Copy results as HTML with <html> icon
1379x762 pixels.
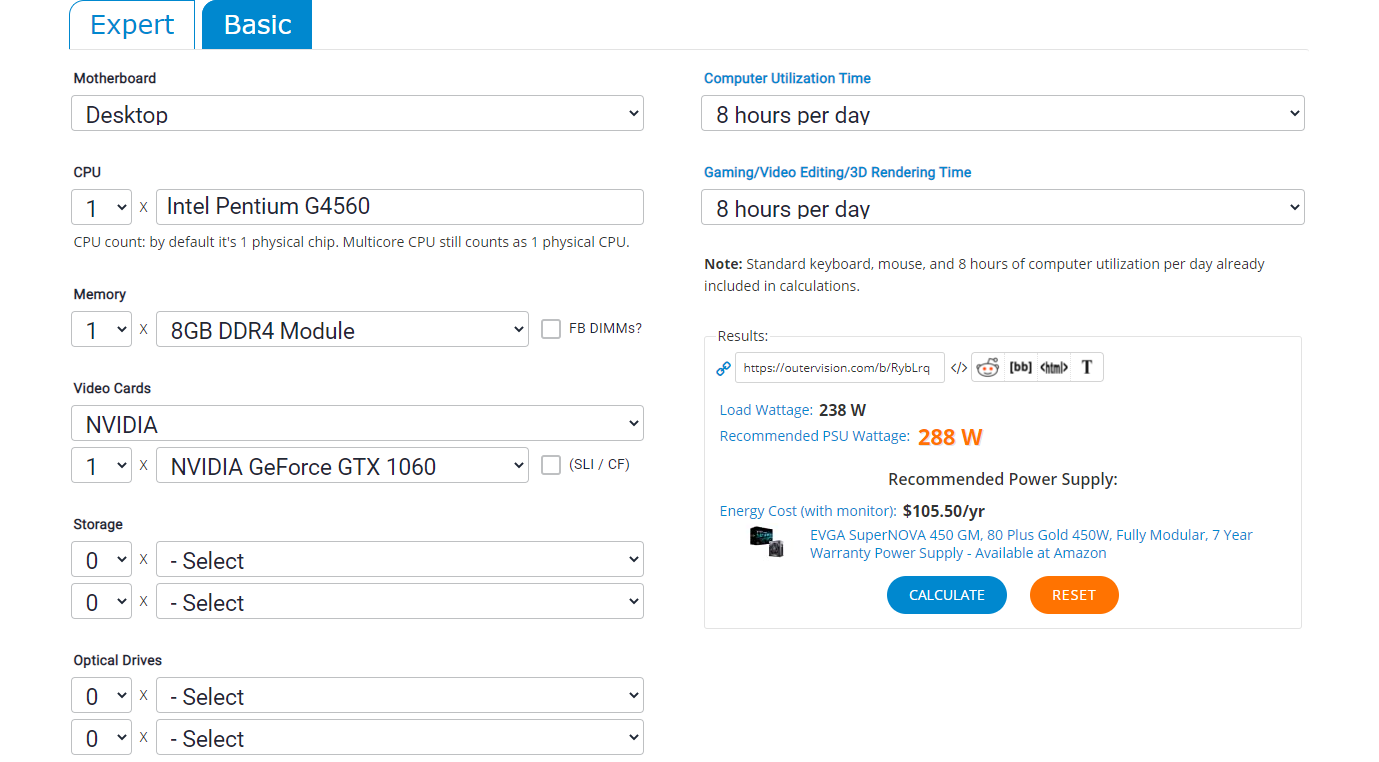[x=1054, y=367]
